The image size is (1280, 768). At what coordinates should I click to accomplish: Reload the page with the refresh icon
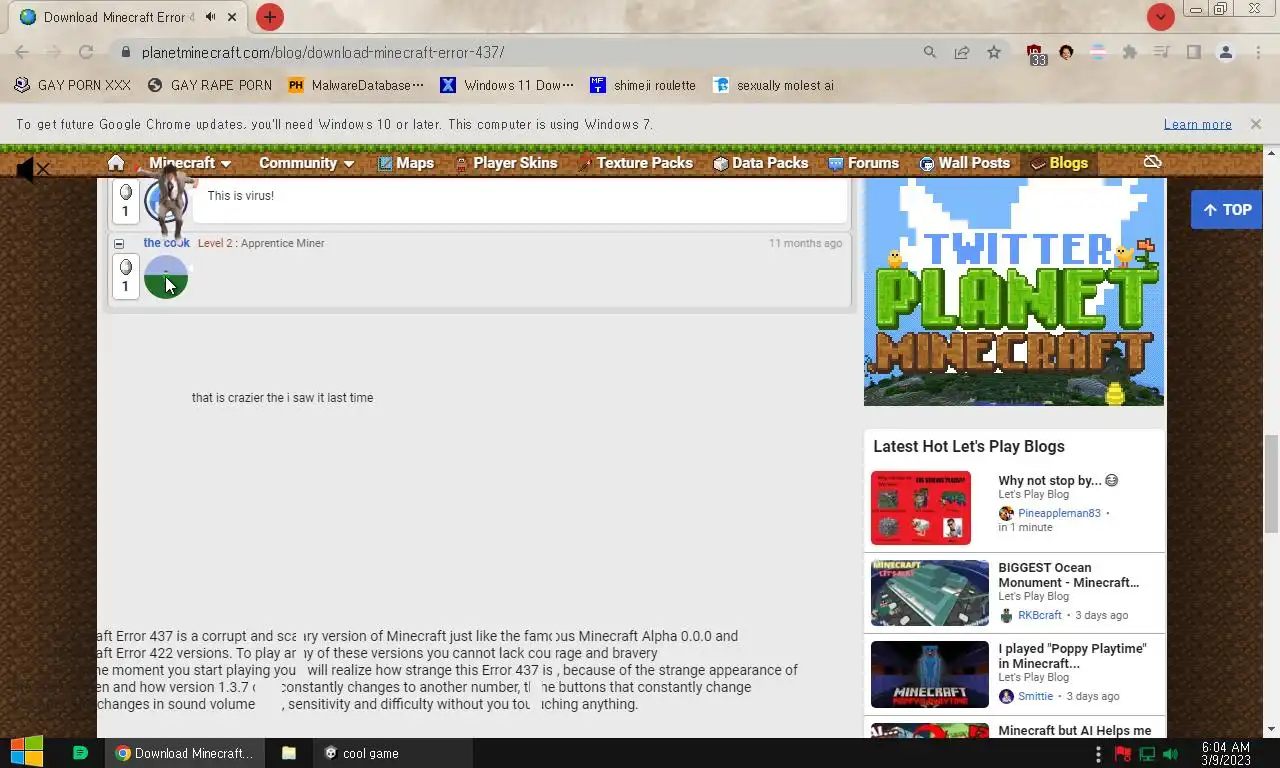pyautogui.click(x=86, y=52)
